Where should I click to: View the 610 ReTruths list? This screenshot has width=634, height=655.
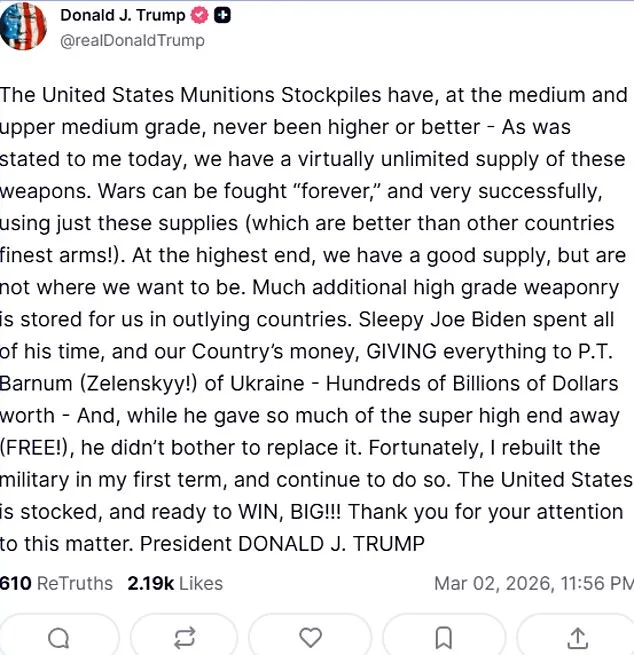click(x=56, y=583)
